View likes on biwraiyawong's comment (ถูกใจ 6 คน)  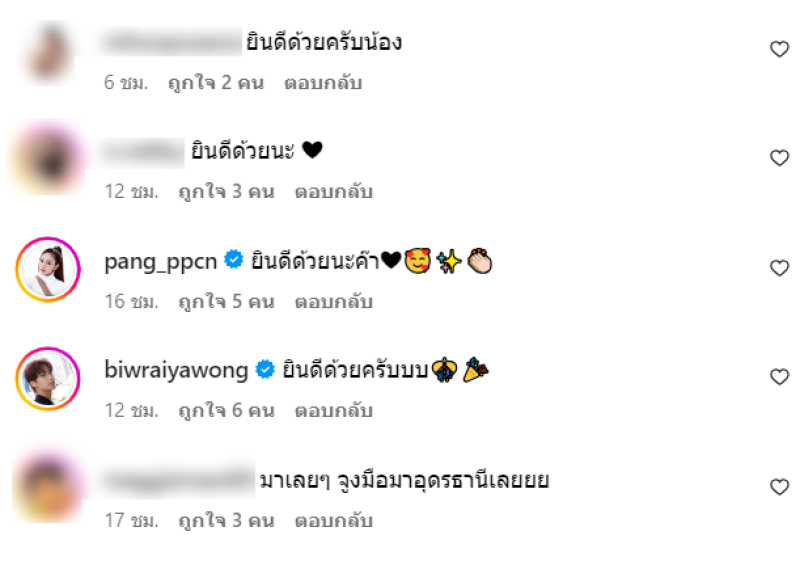pos(227,411)
